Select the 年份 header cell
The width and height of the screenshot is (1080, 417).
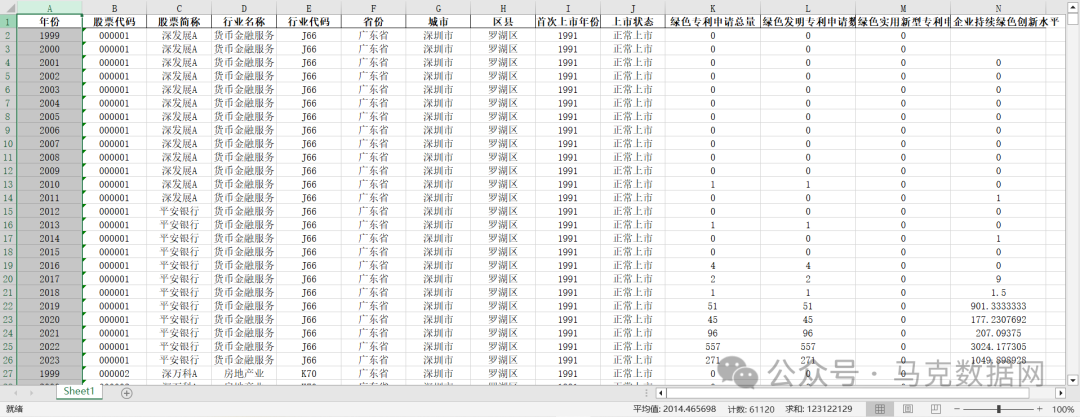pyautogui.click(x=49, y=22)
